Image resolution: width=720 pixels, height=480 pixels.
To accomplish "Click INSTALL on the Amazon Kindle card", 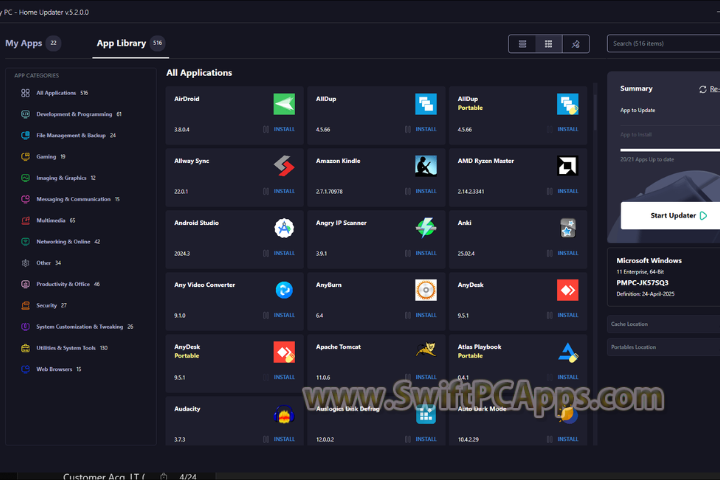I will [x=426, y=192].
